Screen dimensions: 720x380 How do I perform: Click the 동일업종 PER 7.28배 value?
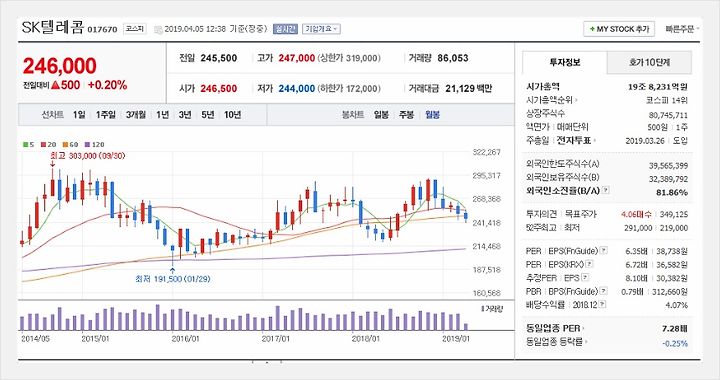click(675, 329)
